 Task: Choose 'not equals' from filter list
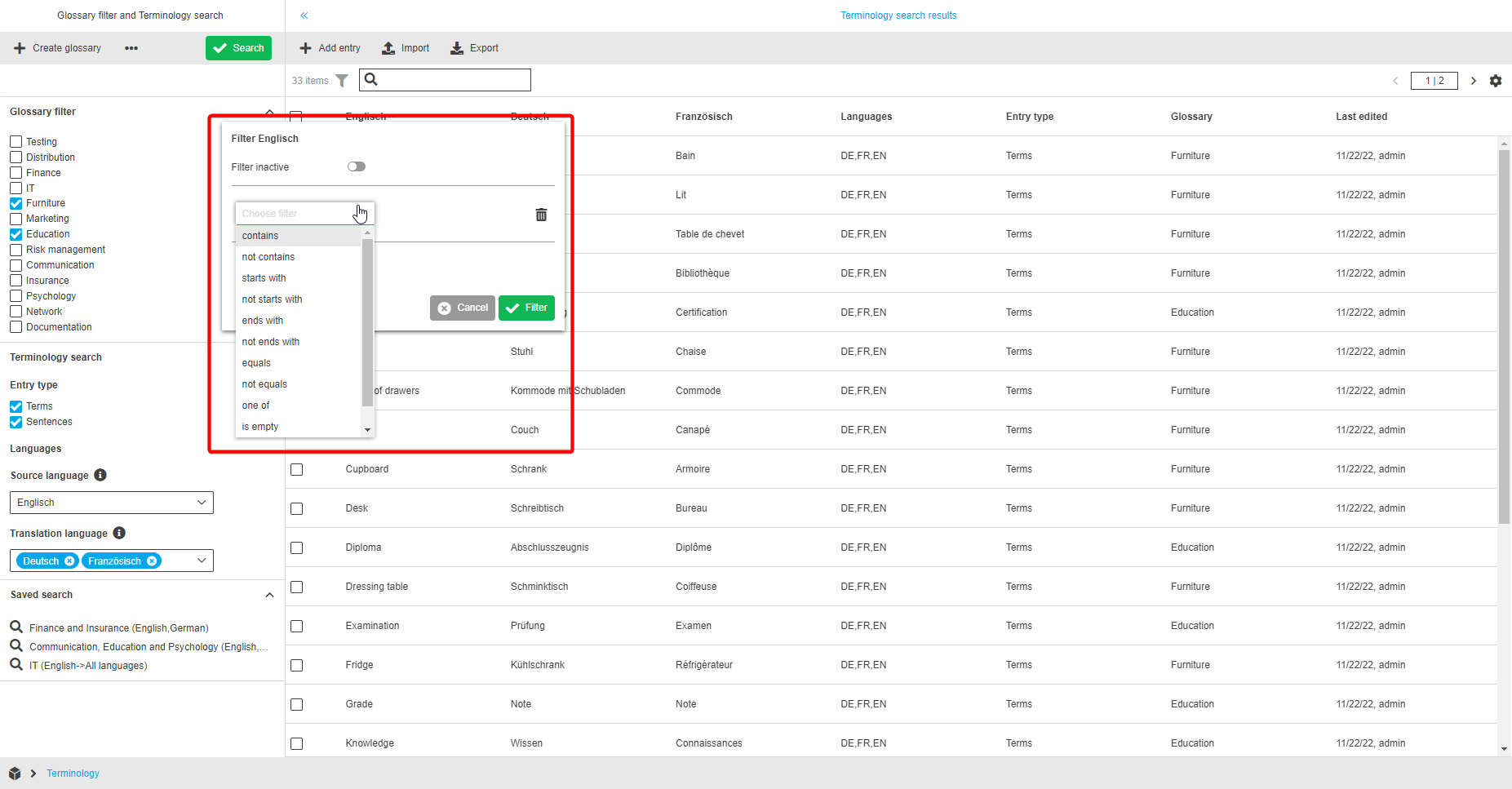264,384
